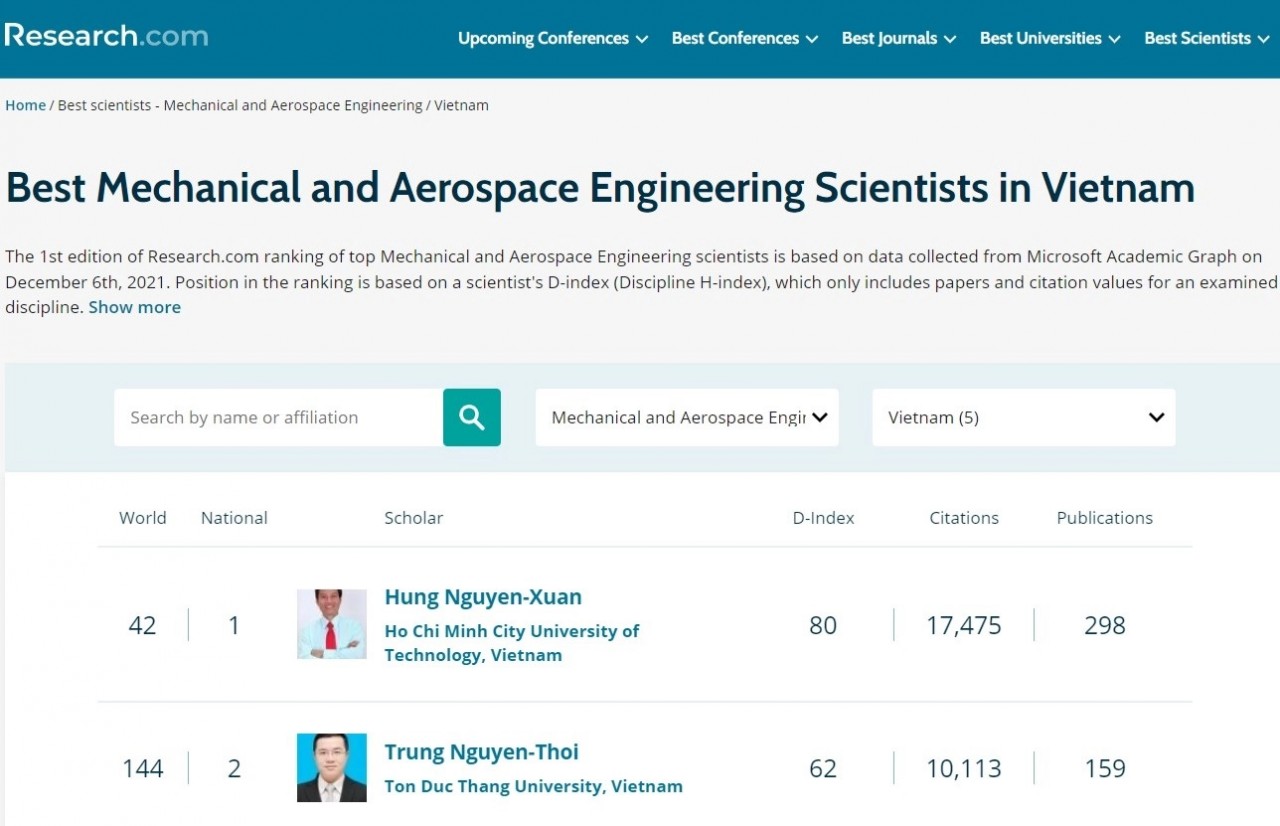Click the D-Index column header

point(823,518)
